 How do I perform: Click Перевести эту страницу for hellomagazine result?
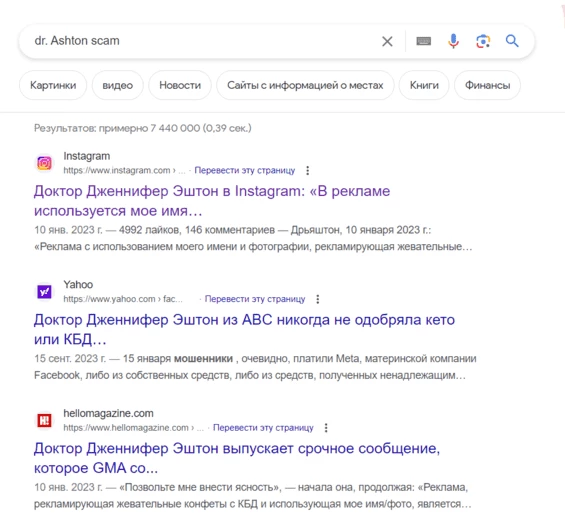[x=263, y=428]
